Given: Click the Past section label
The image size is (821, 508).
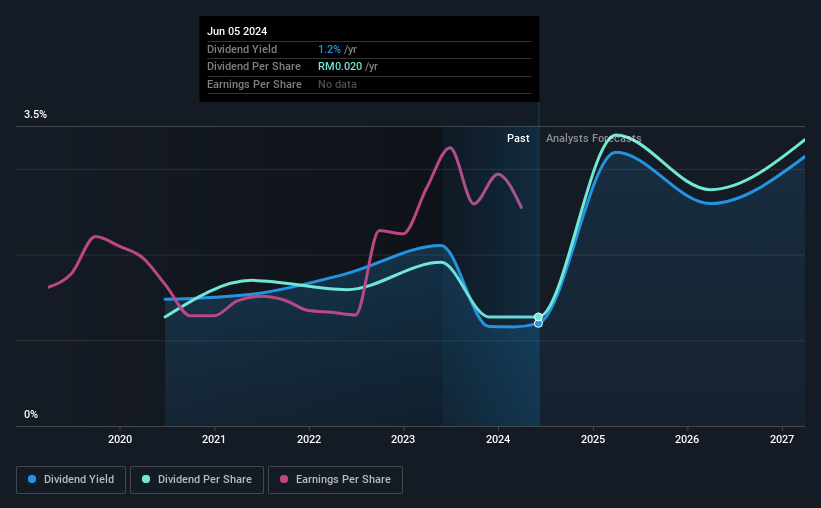Looking at the screenshot, I should [518, 138].
